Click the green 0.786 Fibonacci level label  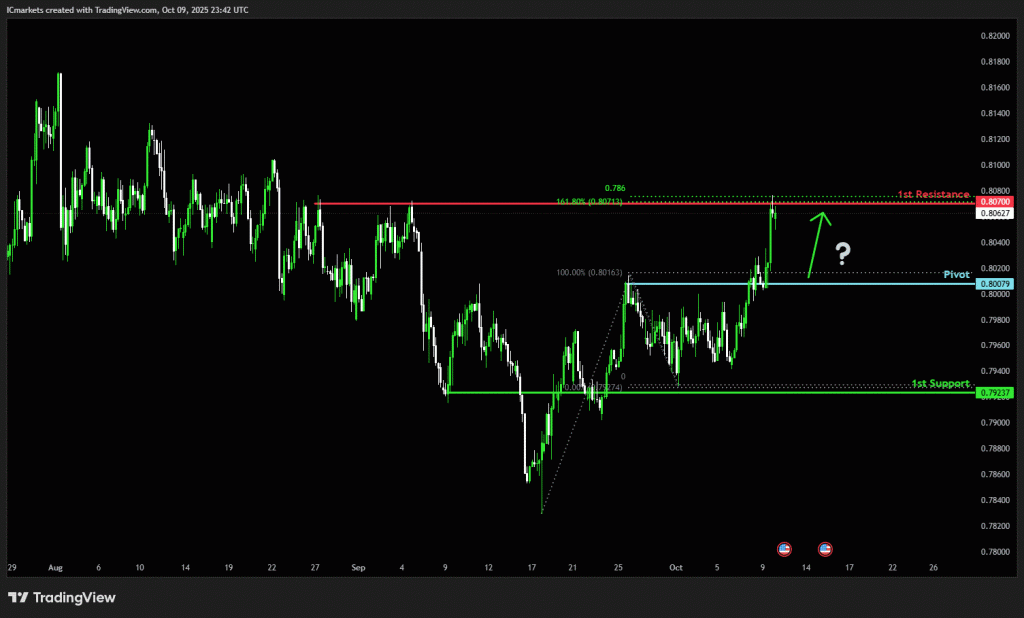coord(615,187)
